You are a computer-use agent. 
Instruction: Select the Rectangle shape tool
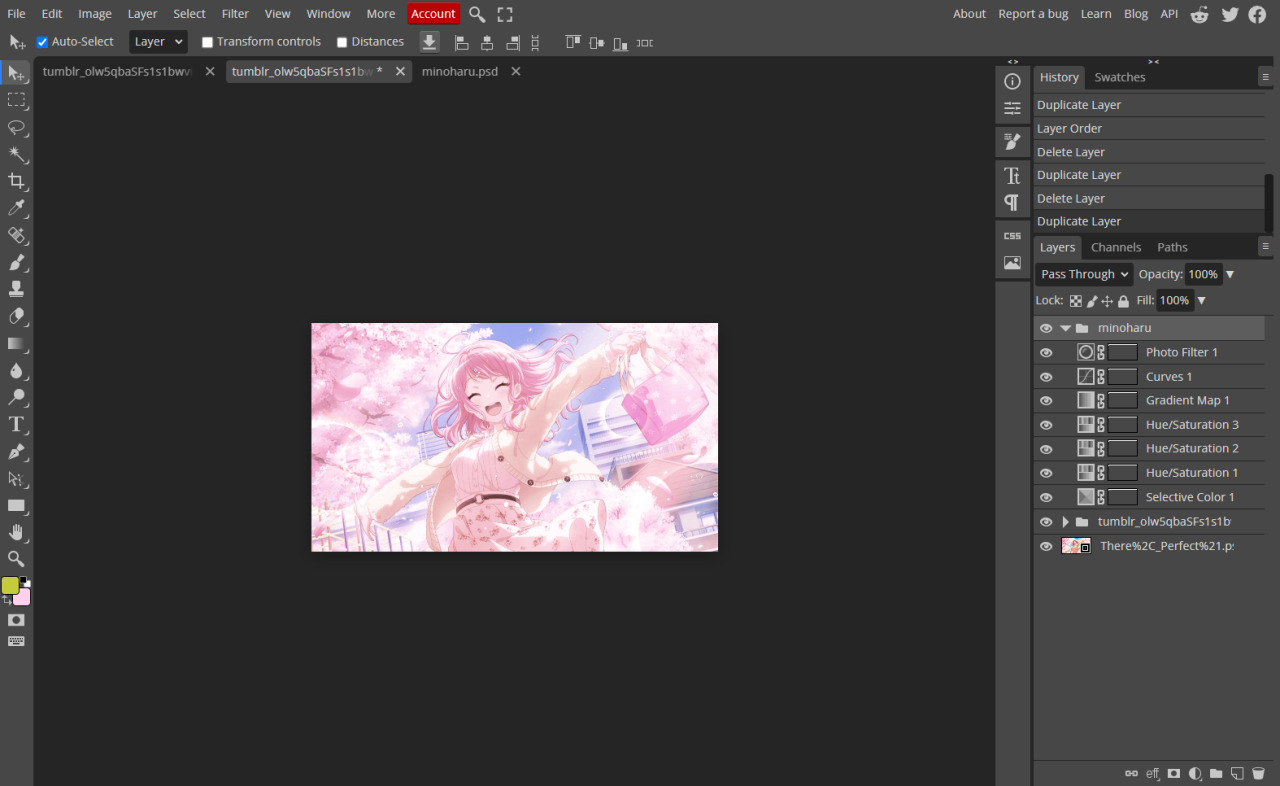point(17,505)
